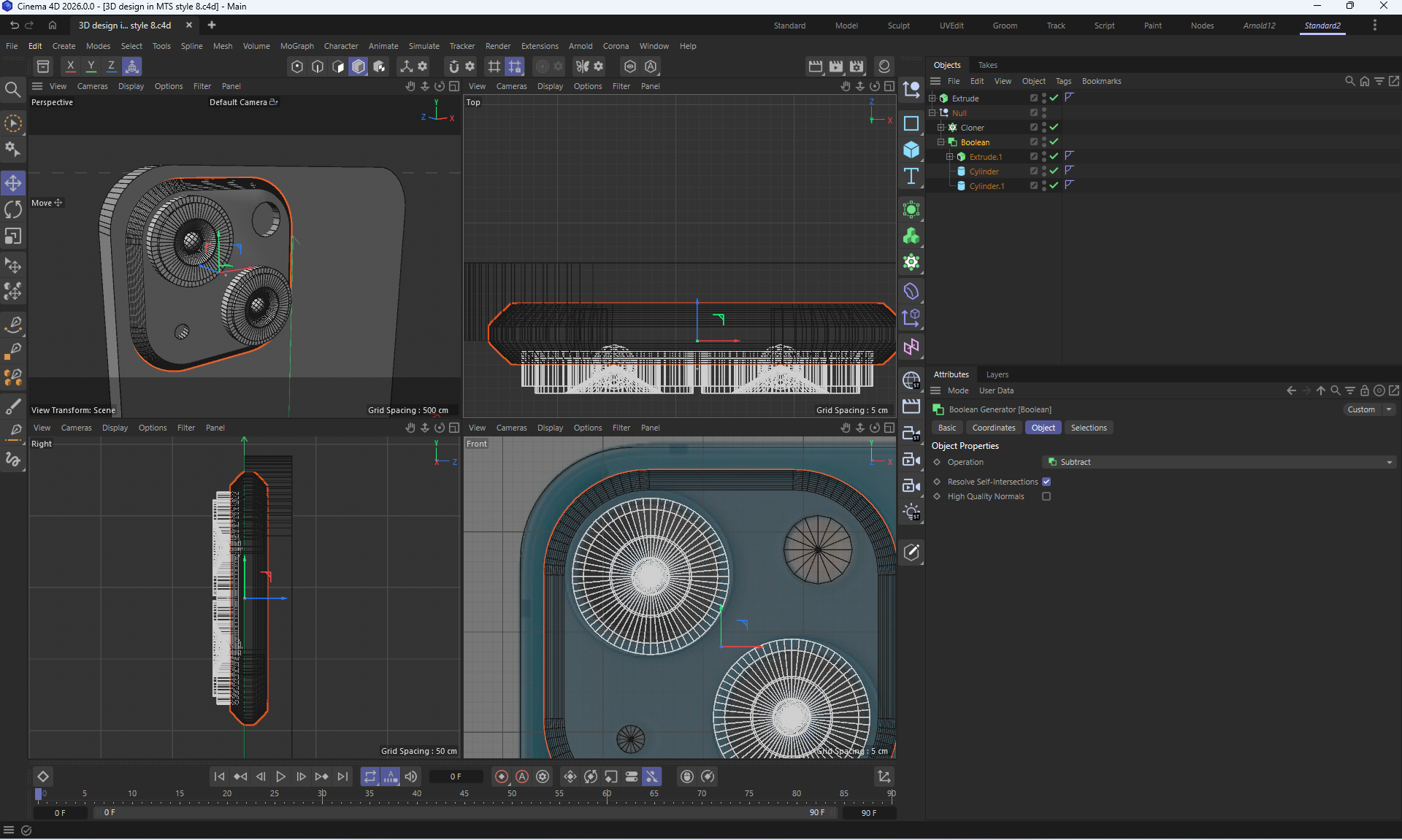The width and height of the screenshot is (1402, 840).
Task: Add a Text spline object
Action: click(x=911, y=176)
